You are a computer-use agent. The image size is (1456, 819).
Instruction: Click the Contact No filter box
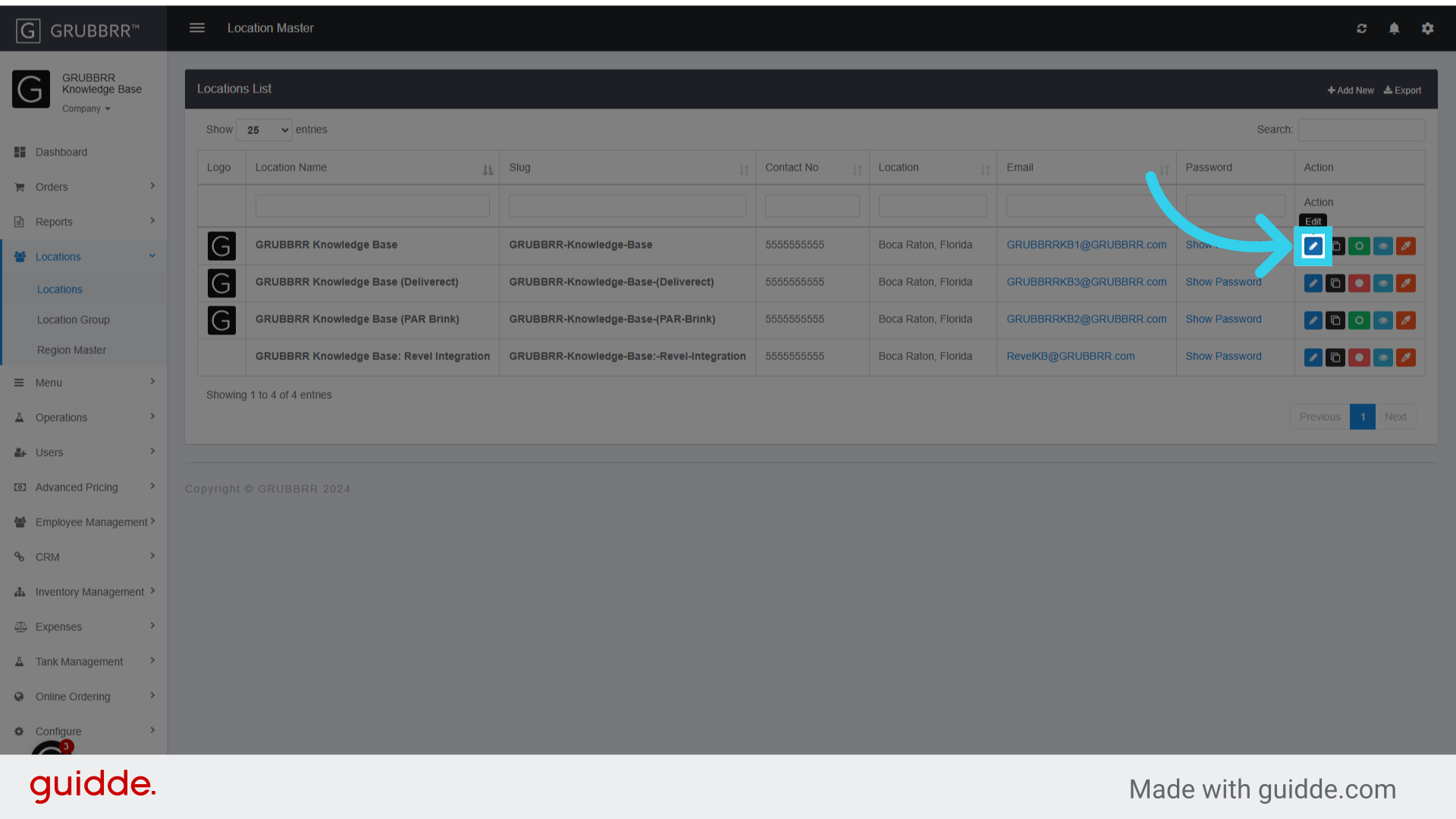coord(812,206)
